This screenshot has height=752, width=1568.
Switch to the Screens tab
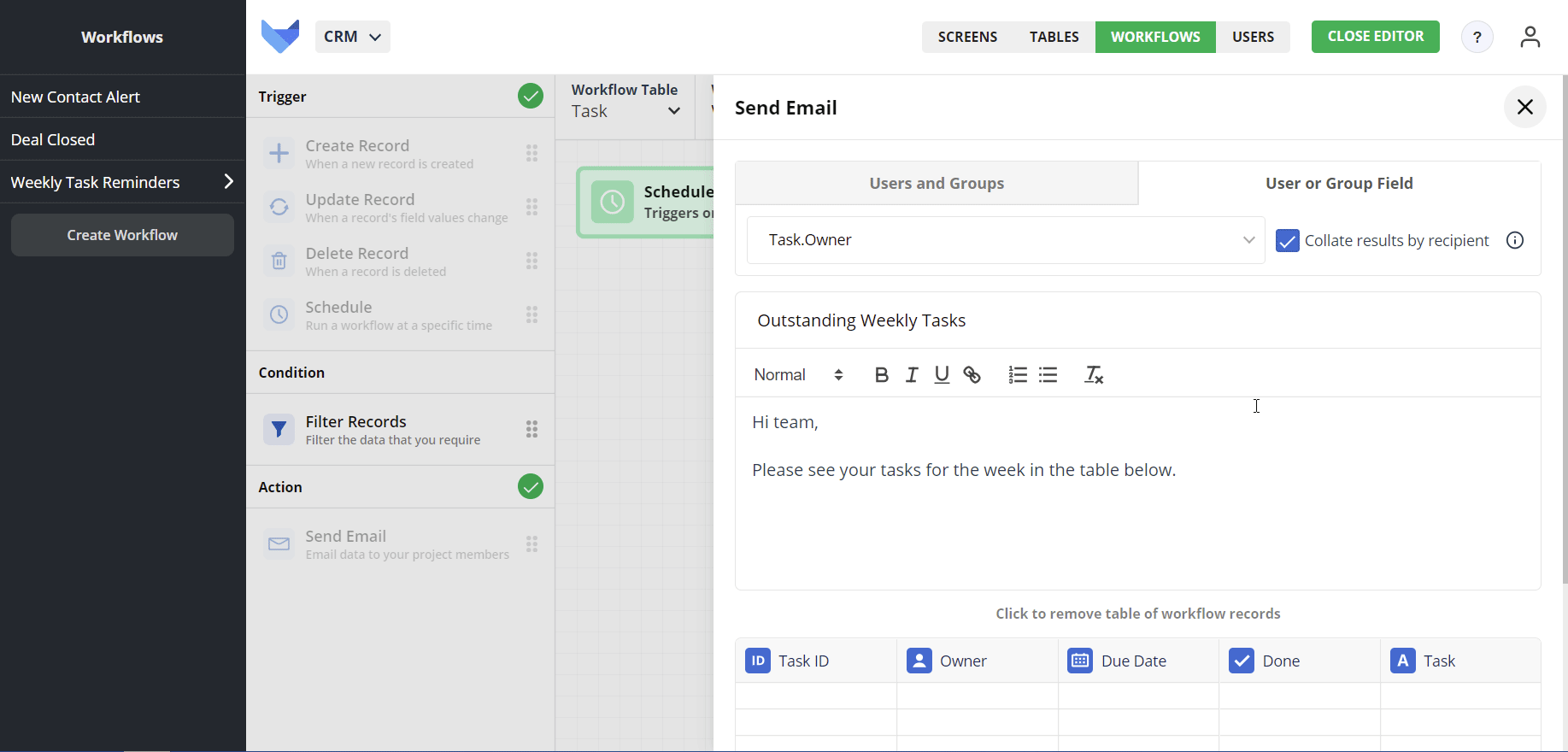967,37
